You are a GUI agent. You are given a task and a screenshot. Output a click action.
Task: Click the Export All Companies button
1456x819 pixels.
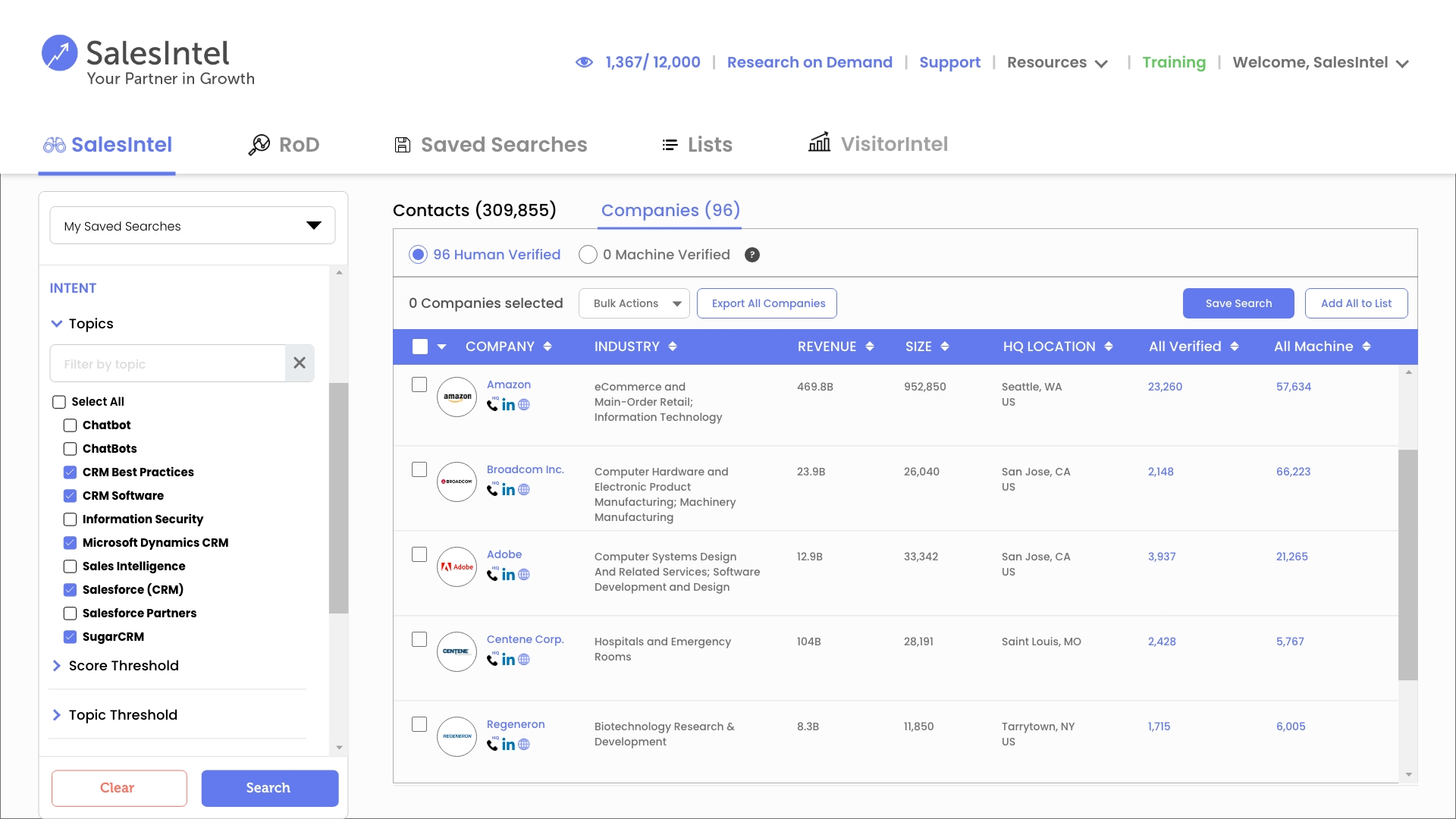tap(767, 303)
